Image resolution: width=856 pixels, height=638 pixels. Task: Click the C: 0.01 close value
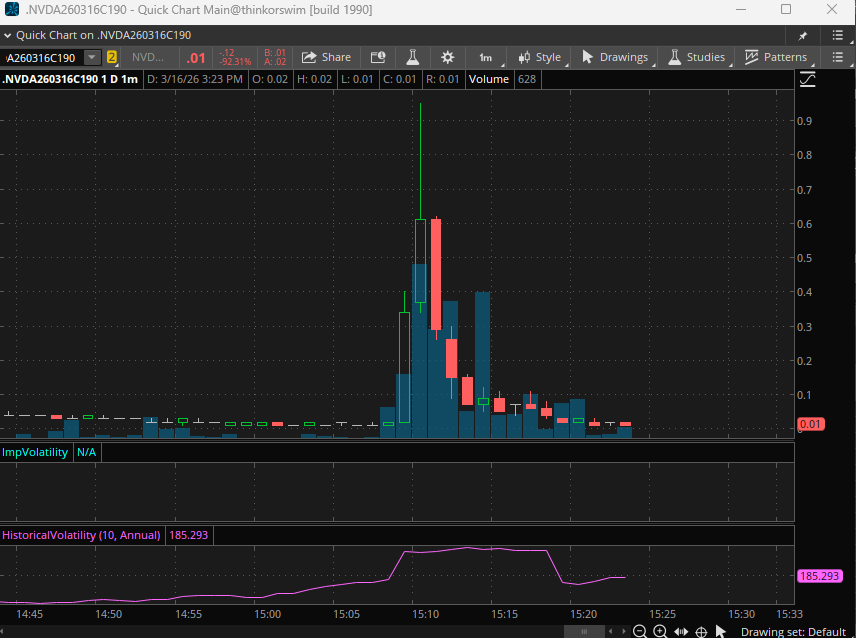[x=400, y=79]
